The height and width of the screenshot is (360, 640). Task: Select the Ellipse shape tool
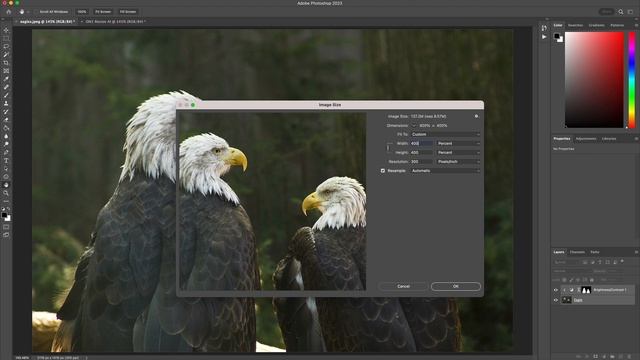pyautogui.click(x=6, y=177)
